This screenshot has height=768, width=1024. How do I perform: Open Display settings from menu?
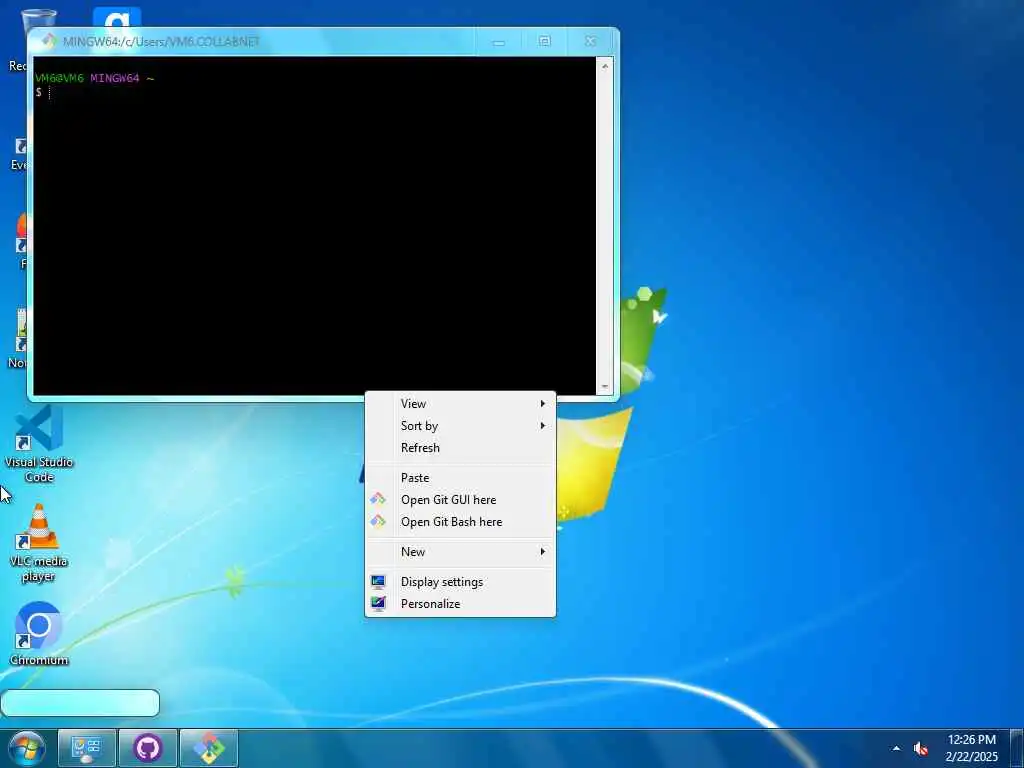[460, 582]
